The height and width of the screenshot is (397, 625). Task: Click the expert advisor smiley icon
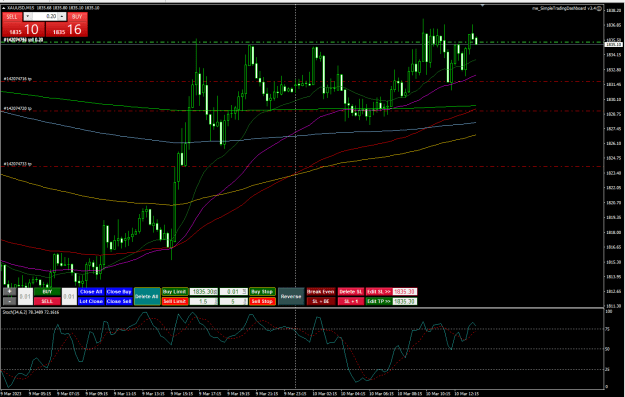pyautogui.click(x=599, y=8)
